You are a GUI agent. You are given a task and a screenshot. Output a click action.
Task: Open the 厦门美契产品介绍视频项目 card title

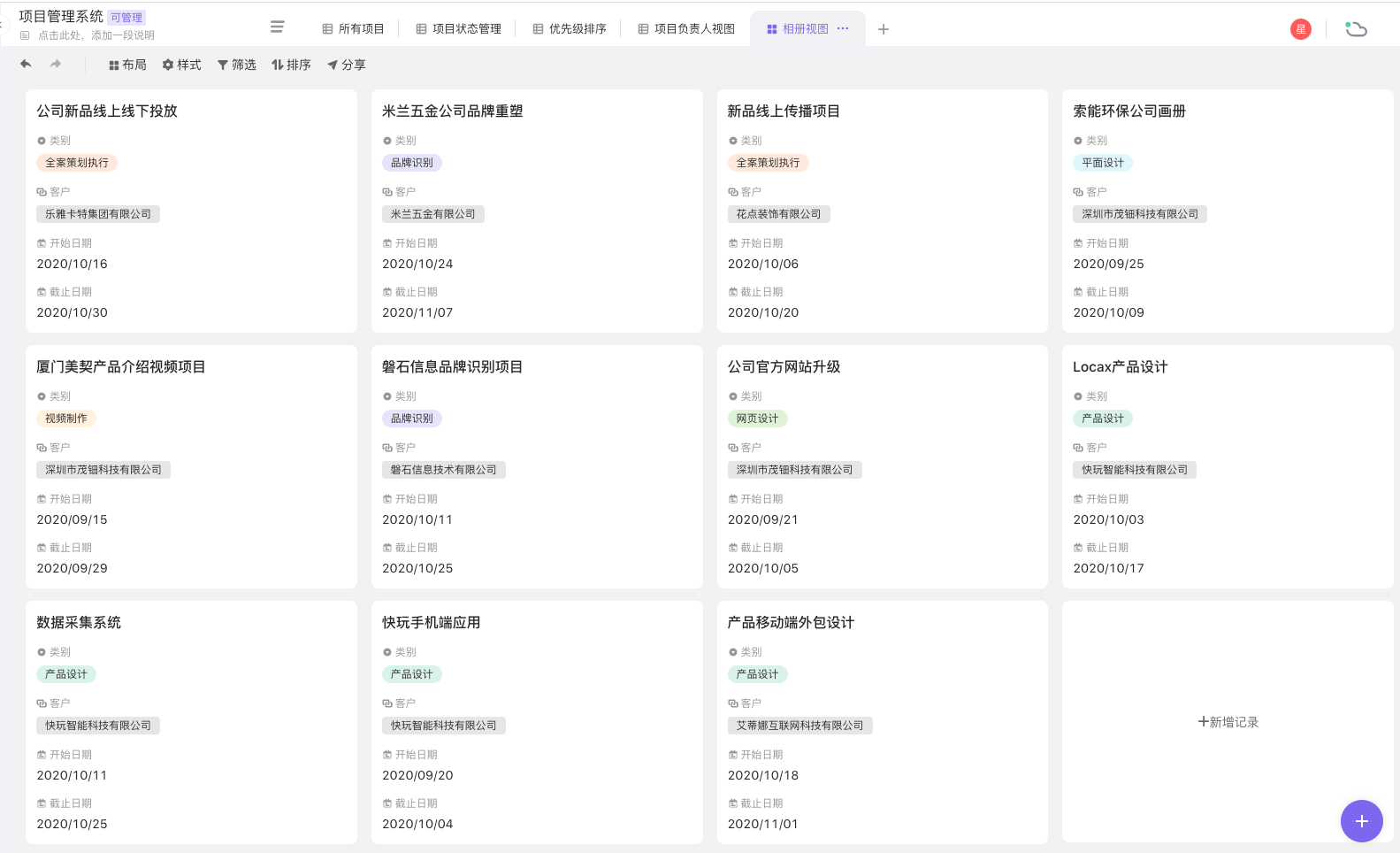[121, 366]
